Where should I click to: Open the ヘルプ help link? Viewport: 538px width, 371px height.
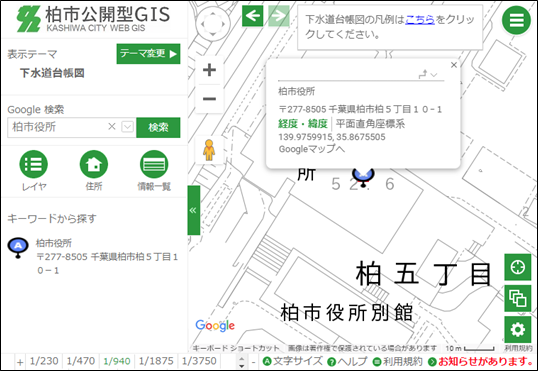pos(347,361)
